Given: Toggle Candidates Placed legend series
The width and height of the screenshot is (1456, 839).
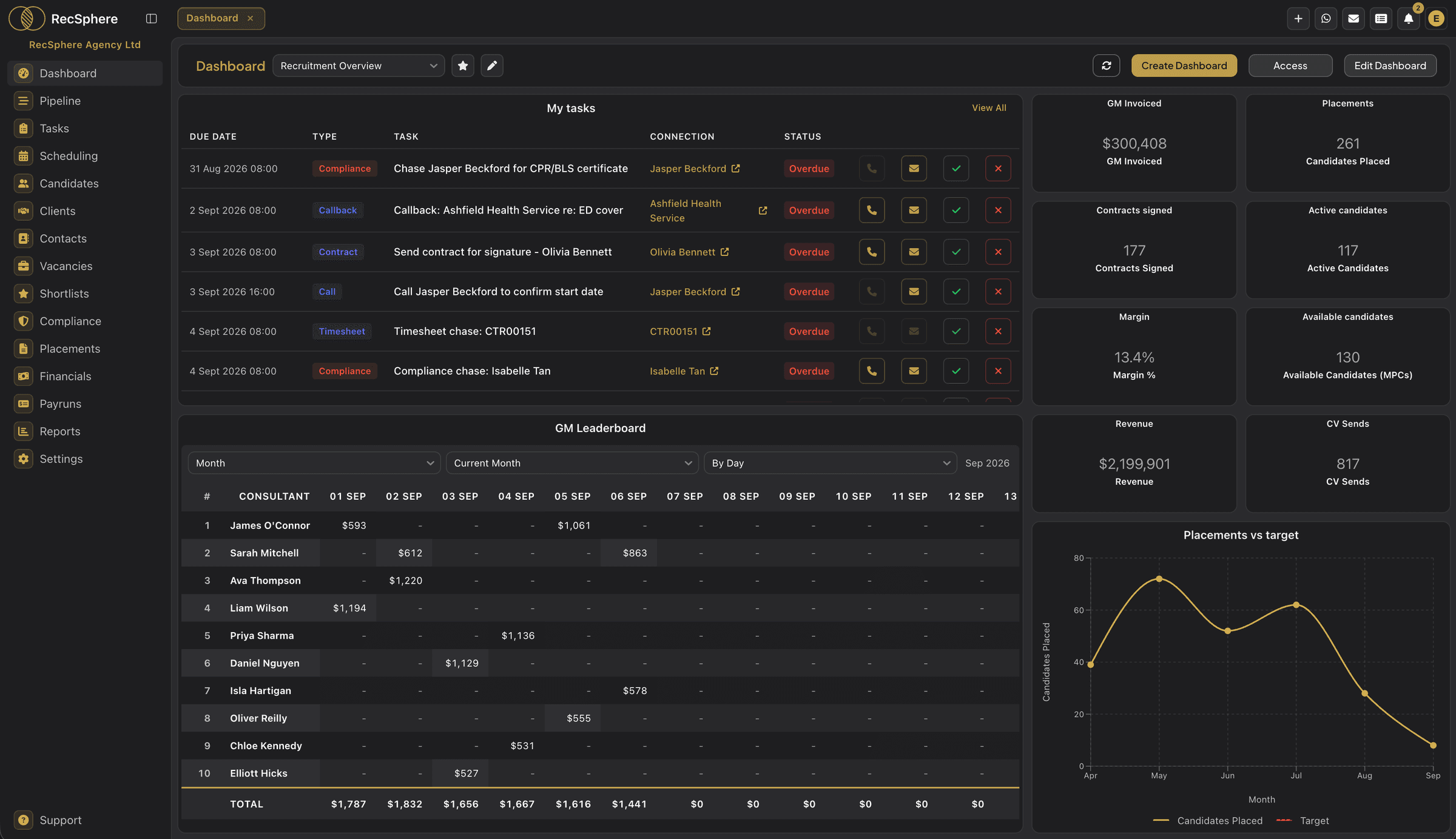Looking at the screenshot, I should 1207,820.
